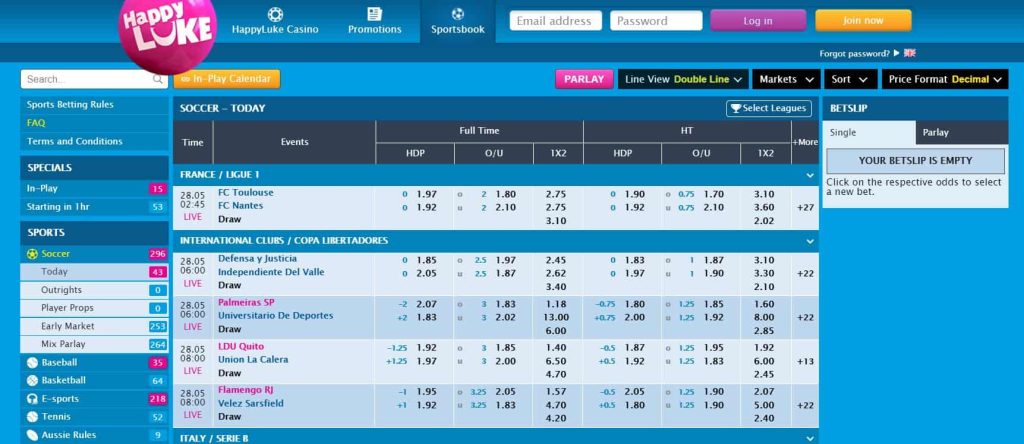Viewport: 1024px width, 444px height.
Task: Click the Tennis sport icon
Action: point(33,417)
